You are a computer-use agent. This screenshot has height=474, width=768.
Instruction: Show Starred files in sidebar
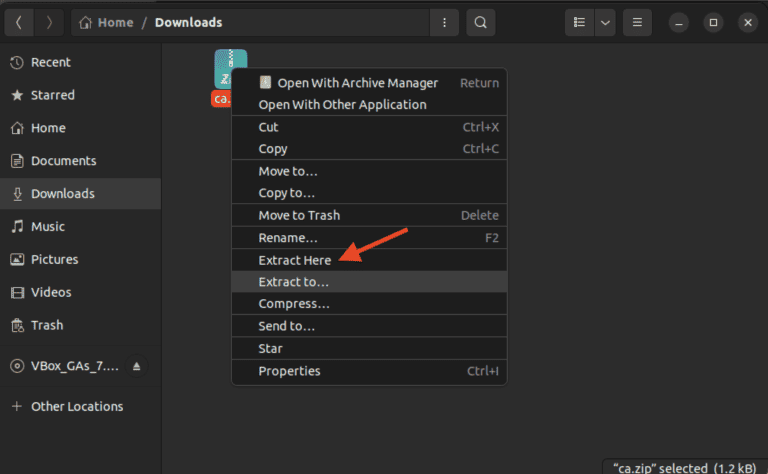click(x=52, y=95)
